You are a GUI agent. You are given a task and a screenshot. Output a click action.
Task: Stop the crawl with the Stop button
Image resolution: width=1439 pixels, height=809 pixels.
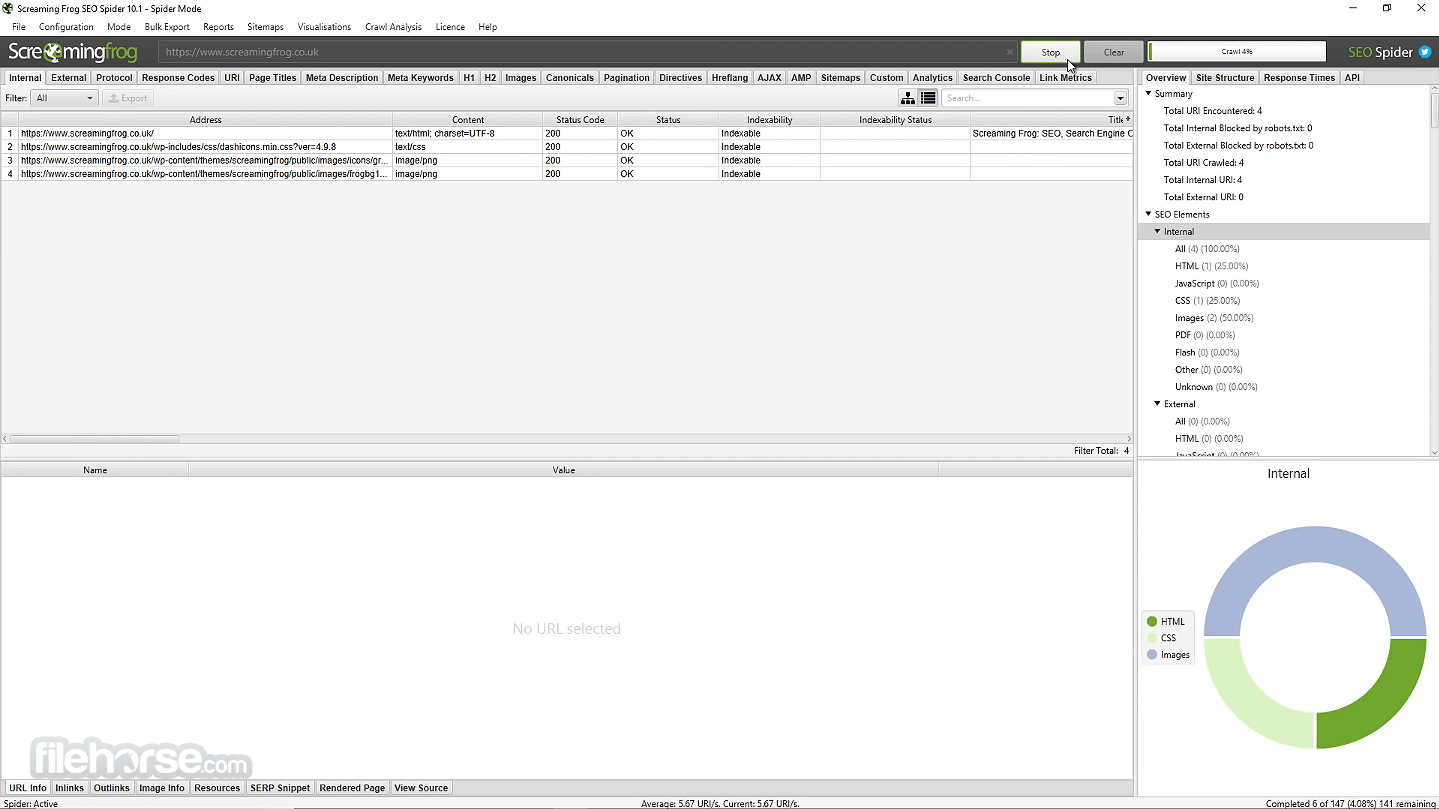point(1050,52)
